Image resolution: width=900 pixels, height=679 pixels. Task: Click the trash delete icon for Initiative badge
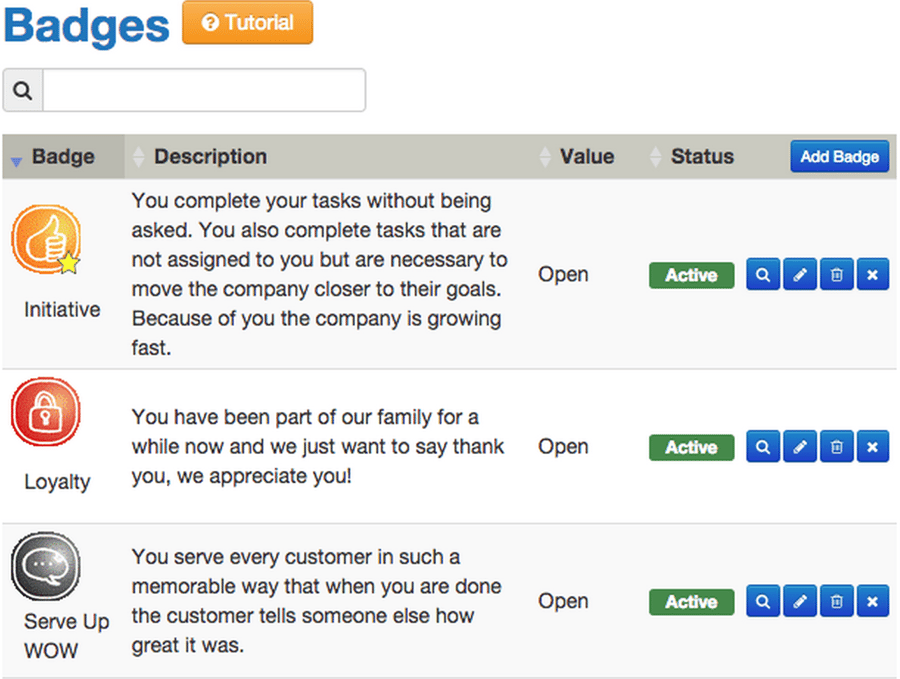click(836, 275)
